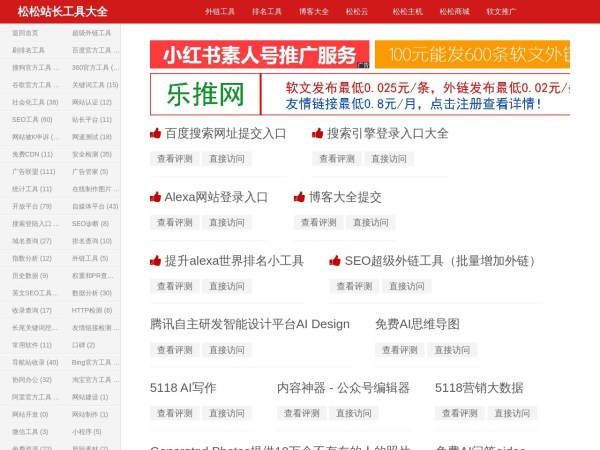Image resolution: width=600 pixels, height=450 pixels.
Task: Click thumbs-up icon beside Alexa网站登录入口
Action: pos(155,197)
